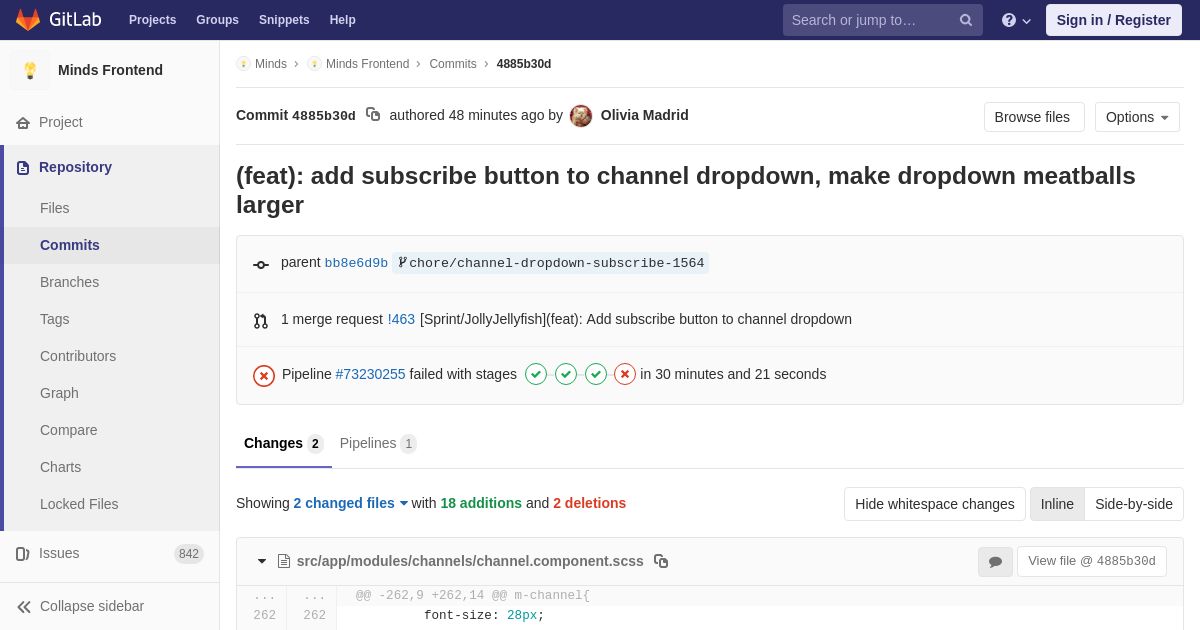This screenshot has height=630, width=1200.
Task: Open pipeline #73230255 link
Action: 370,374
